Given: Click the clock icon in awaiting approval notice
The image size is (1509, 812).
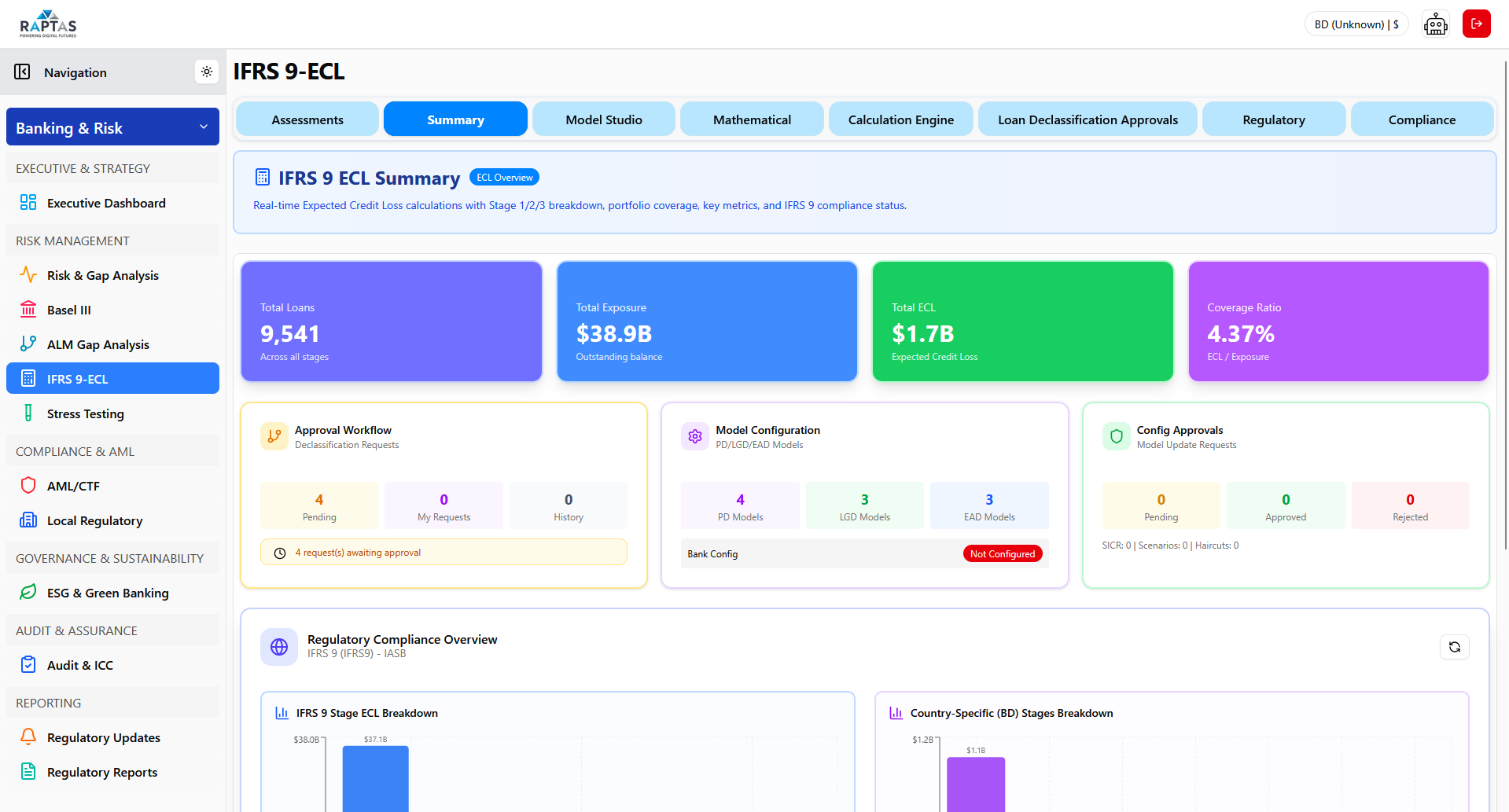Looking at the screenshot, I should [x=280, y=553].
